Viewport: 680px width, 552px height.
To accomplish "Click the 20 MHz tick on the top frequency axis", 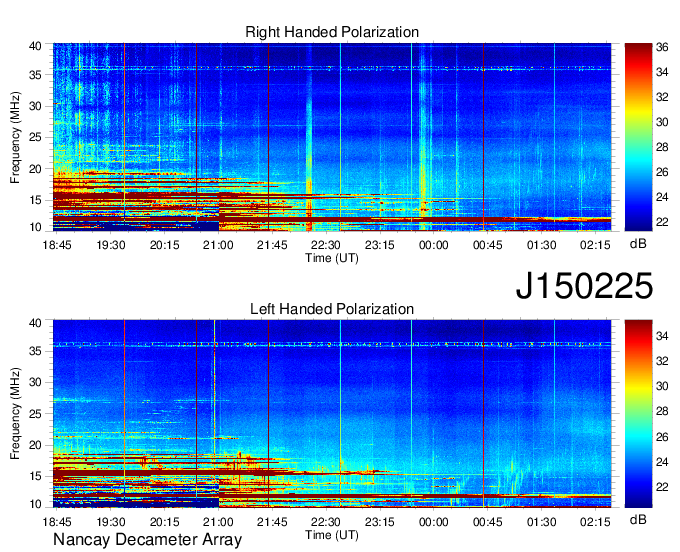I will [35, 169].
